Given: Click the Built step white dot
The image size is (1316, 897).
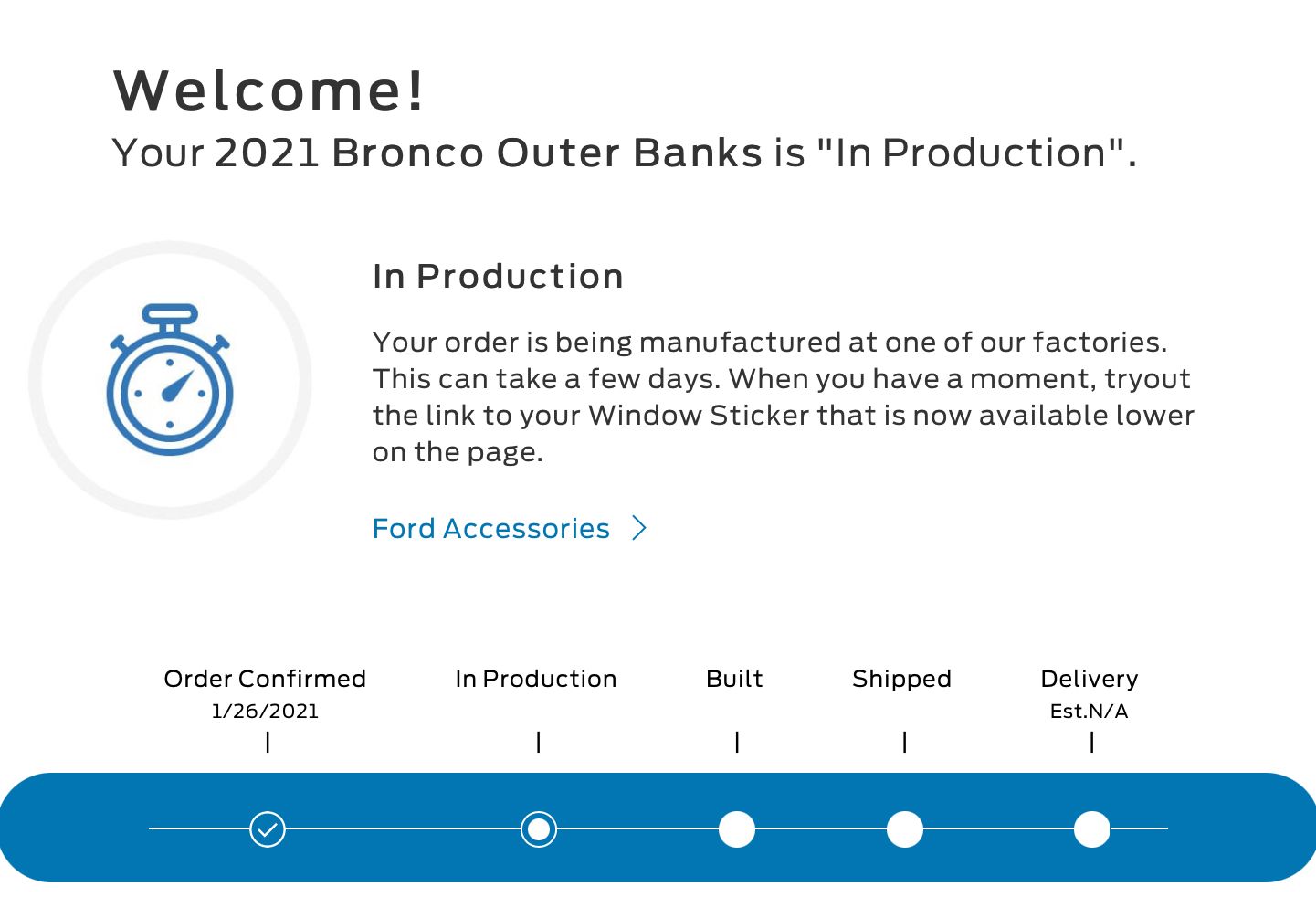Looking at the screenshot, I should (737, 828).
